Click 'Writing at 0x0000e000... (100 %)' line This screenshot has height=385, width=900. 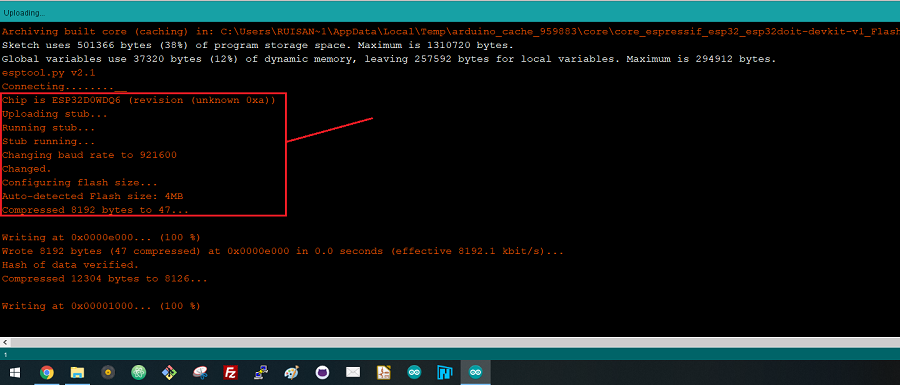pyautogui.click(x=102, y=238)
